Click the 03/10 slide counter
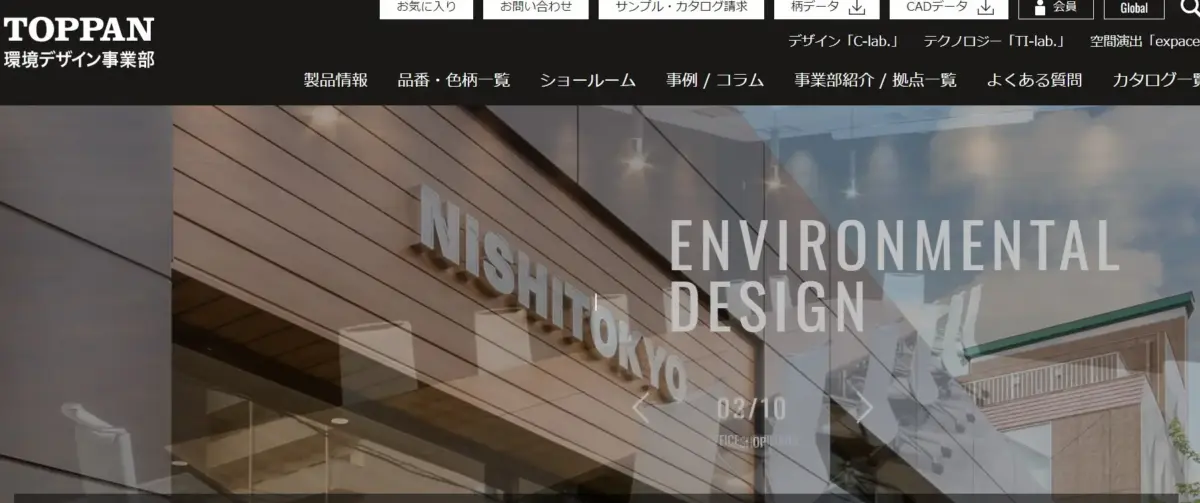The width and height of the screenshot is (1200, 503). [x=751, y=408]
